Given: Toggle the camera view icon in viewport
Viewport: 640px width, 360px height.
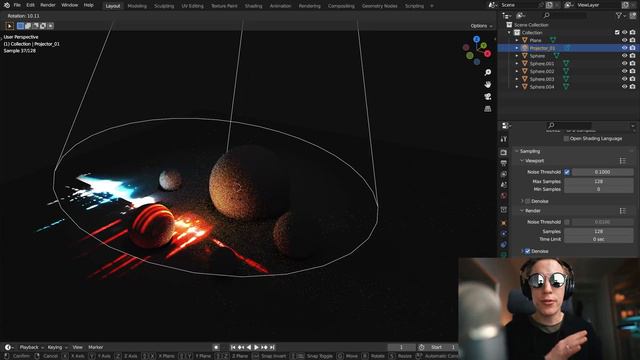Looking at the screenshot, I should pos(488,97).
